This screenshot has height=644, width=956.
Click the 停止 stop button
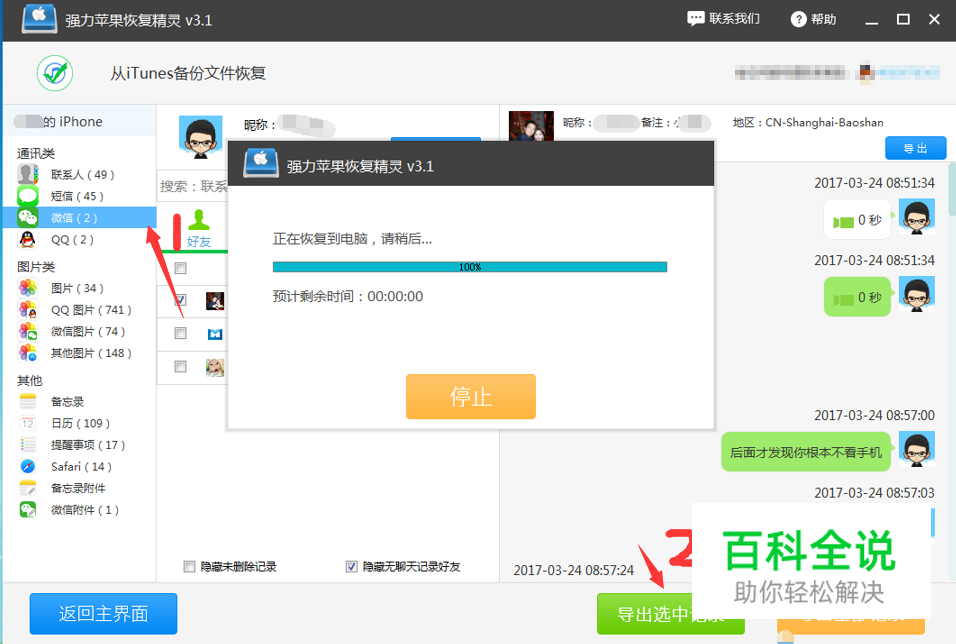(x=471, y=396)
